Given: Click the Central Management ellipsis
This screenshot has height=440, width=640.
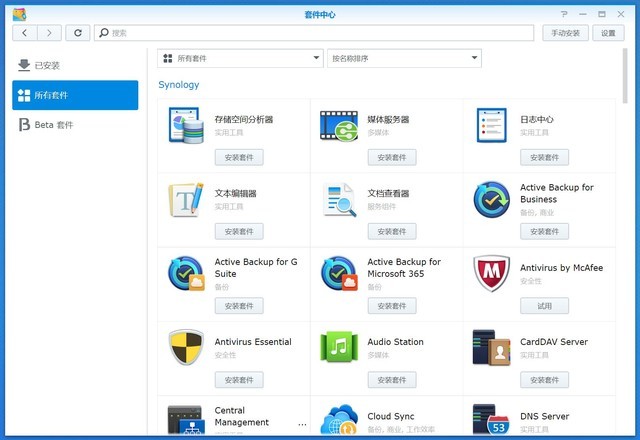Looking at the screenshot, I should click(x=302, y=424).
